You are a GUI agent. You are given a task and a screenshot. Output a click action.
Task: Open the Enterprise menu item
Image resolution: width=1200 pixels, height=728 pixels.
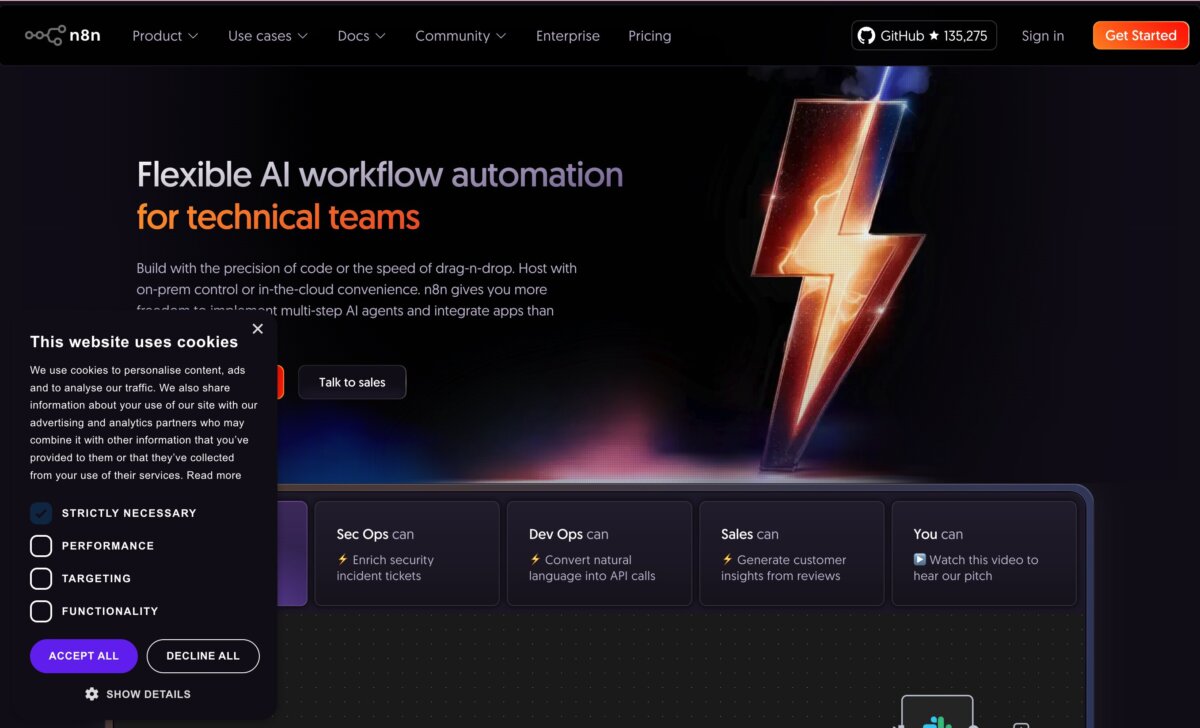tap(568, 36)
